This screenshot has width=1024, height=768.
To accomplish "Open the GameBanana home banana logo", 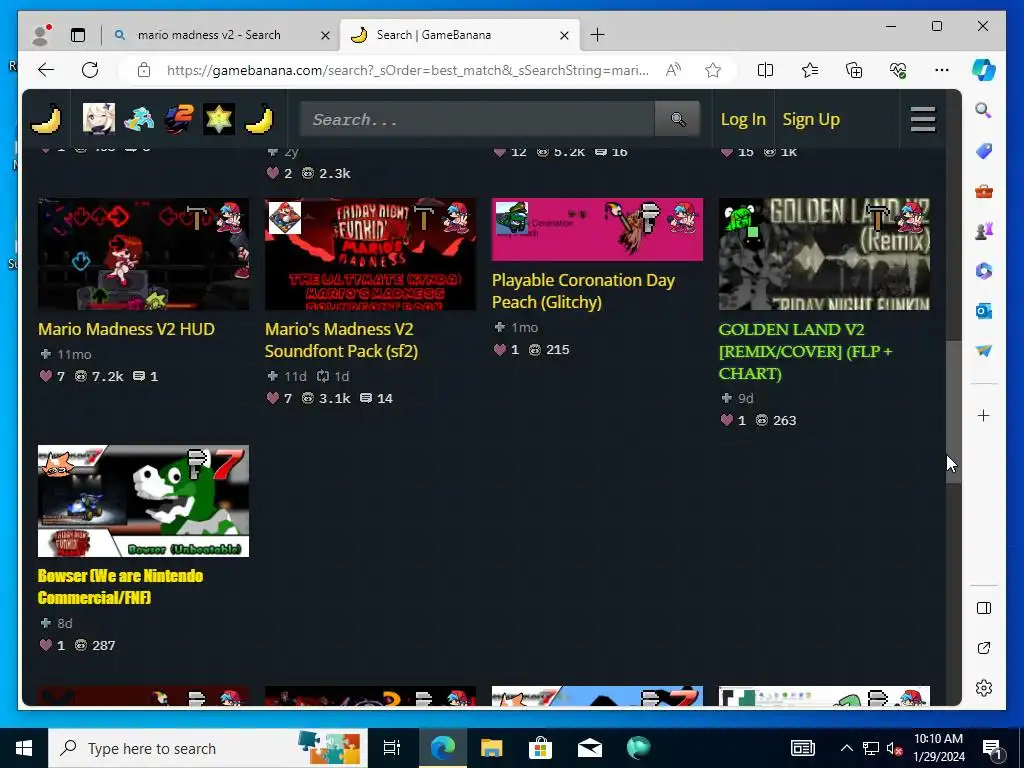I will (46, 120).
